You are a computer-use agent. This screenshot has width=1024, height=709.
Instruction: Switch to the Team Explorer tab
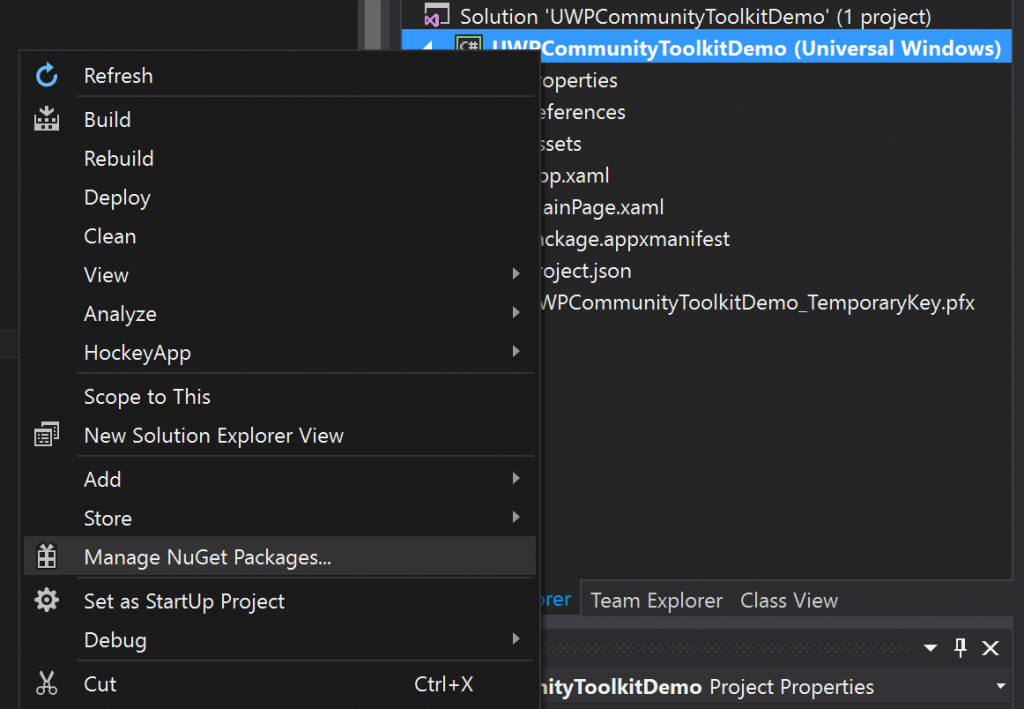coord(656,600)
